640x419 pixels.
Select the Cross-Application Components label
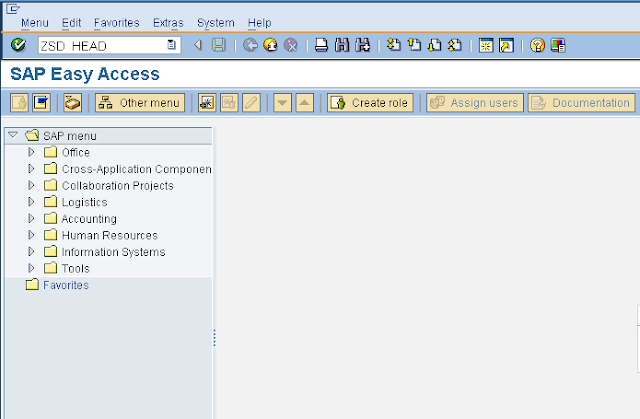click(136, 169)
